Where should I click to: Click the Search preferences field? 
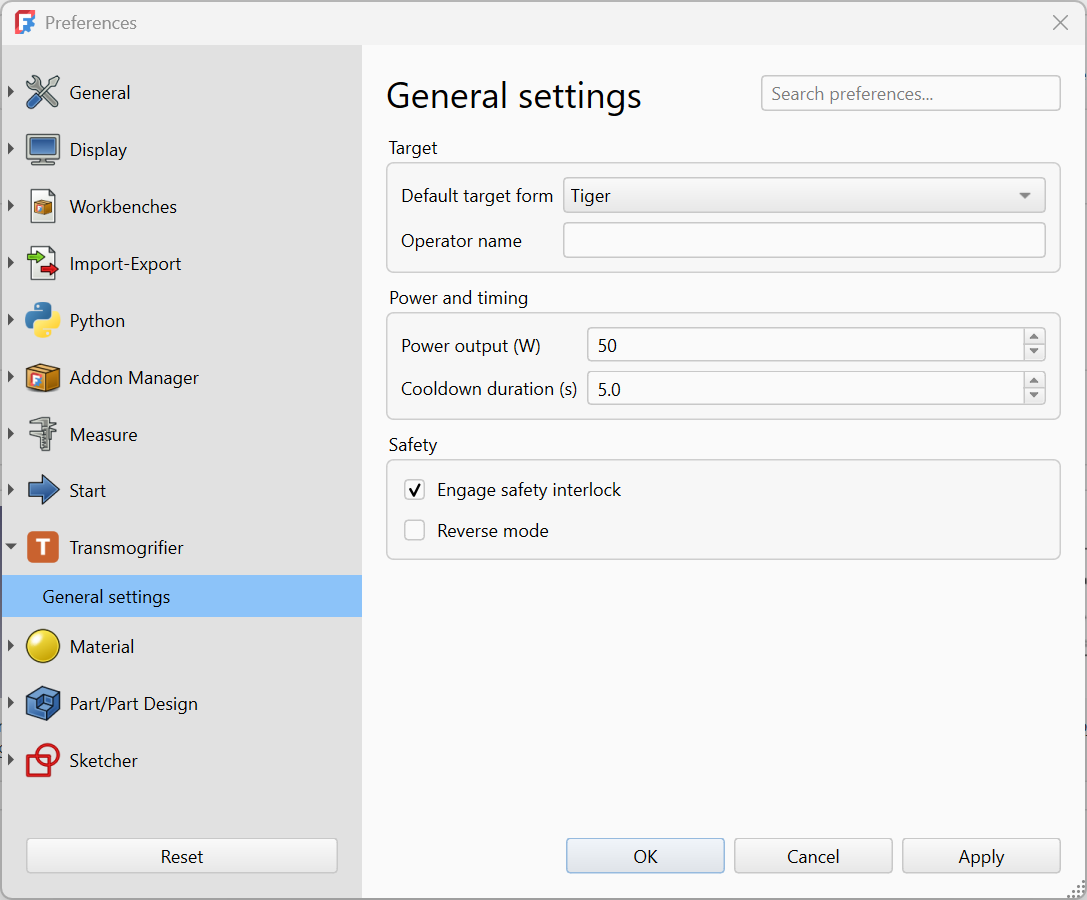click(910, 93)
